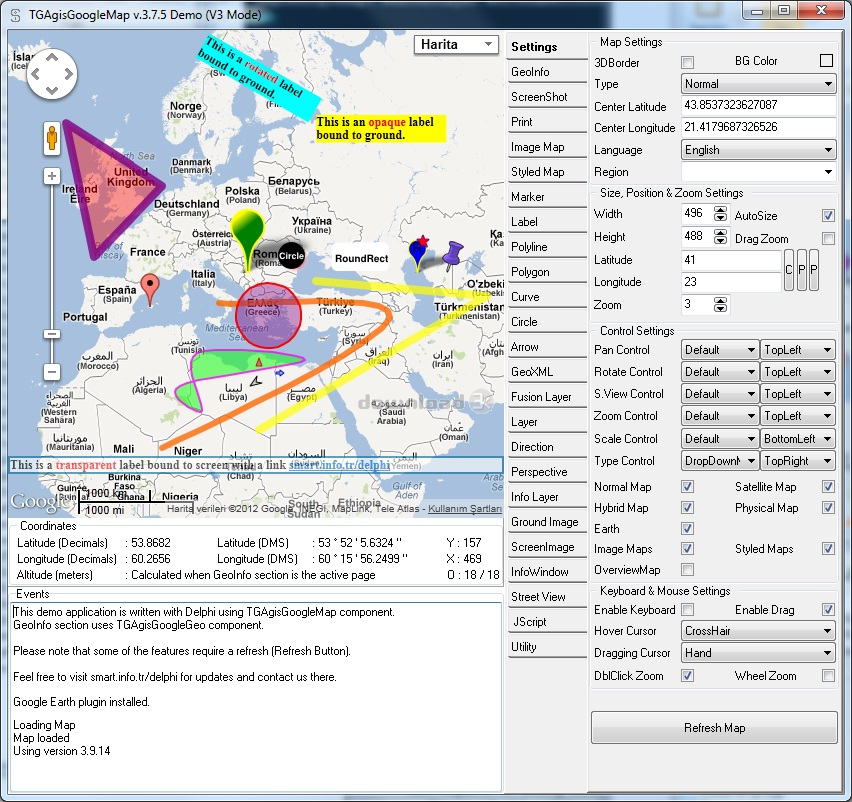Click the large green balloon marker
This screenshot has width=852, height=802.
[248, 239]
